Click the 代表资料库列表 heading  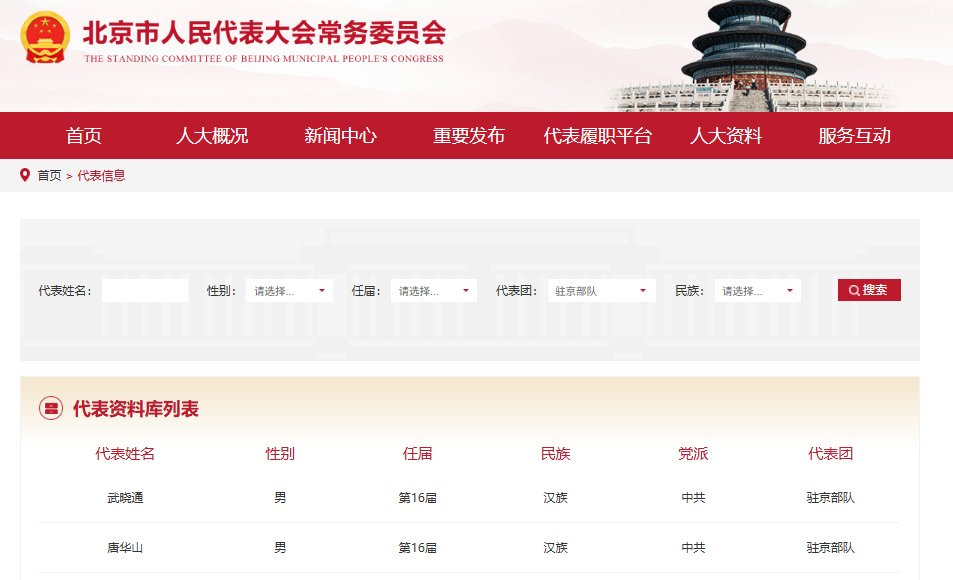point(136,409)
